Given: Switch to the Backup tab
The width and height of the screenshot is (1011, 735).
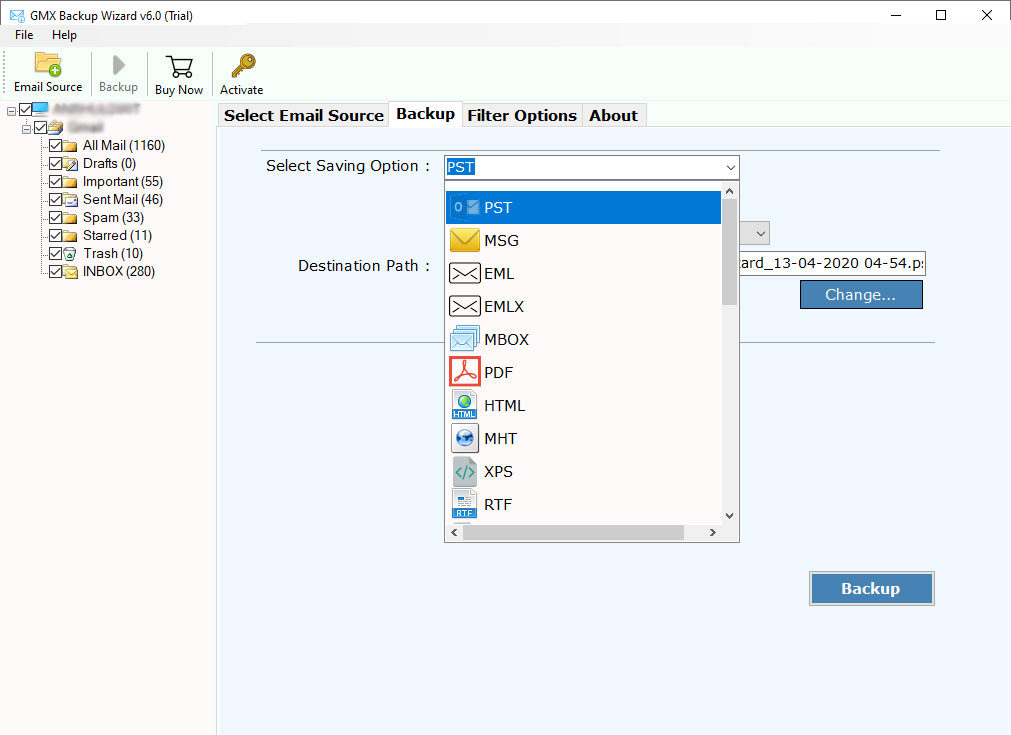Looking at the screenshot, I should point(426,114).
